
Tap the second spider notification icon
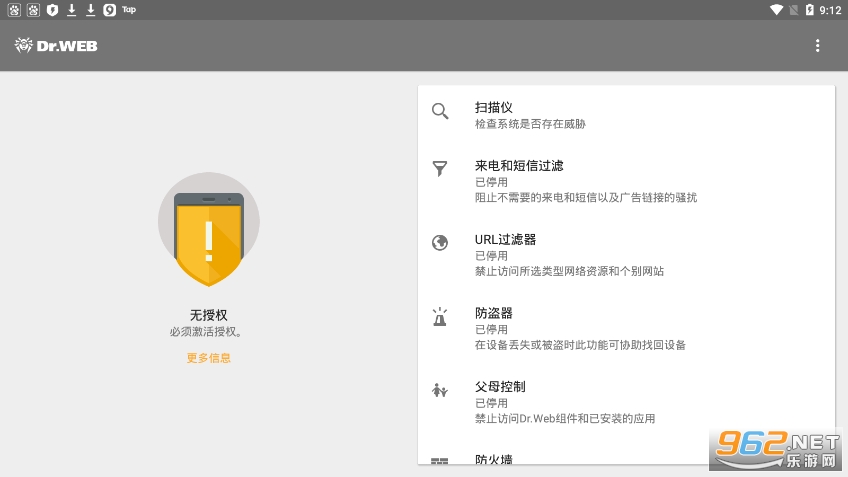coord(34,10)
